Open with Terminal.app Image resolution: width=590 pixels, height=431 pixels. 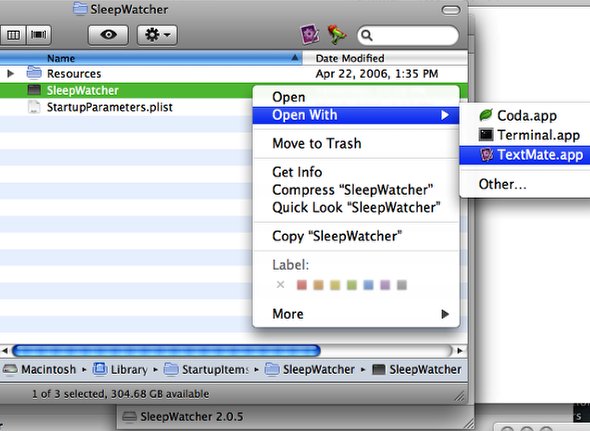click(525, 135)
